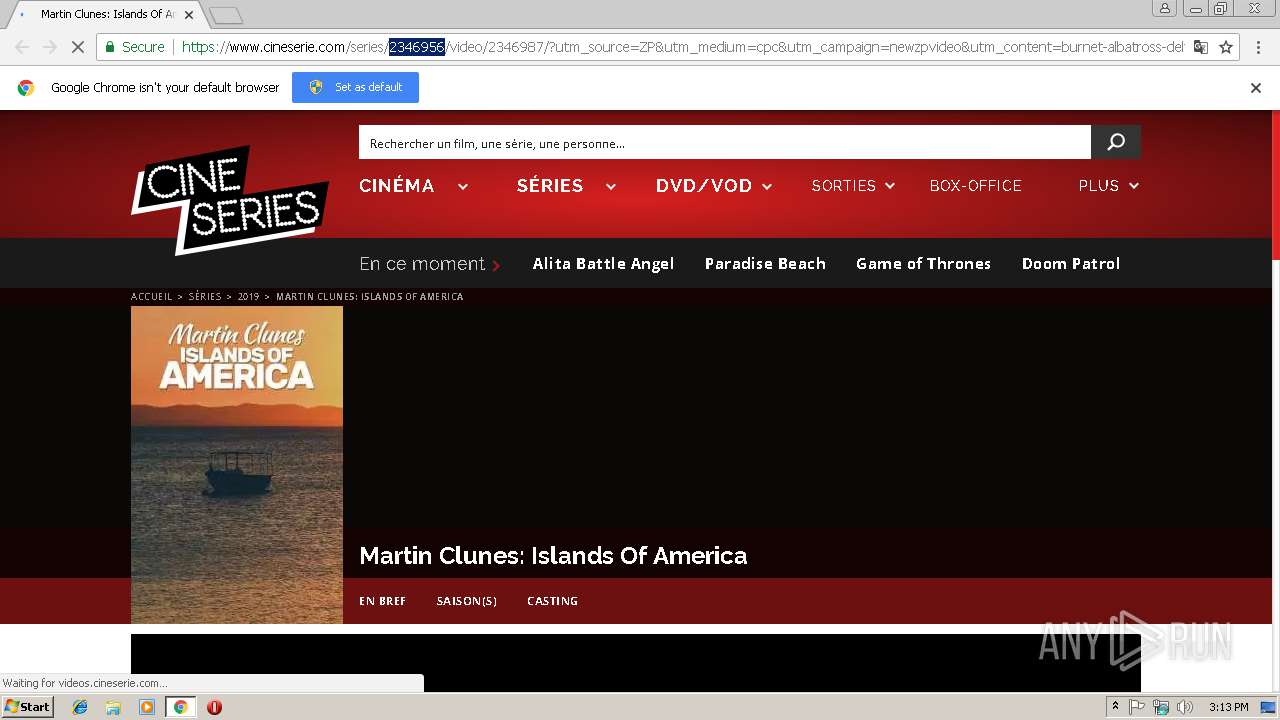Click the CineSeries logo
The image size is (1280, 720).
pyautogui.click(x=230, y=200)
